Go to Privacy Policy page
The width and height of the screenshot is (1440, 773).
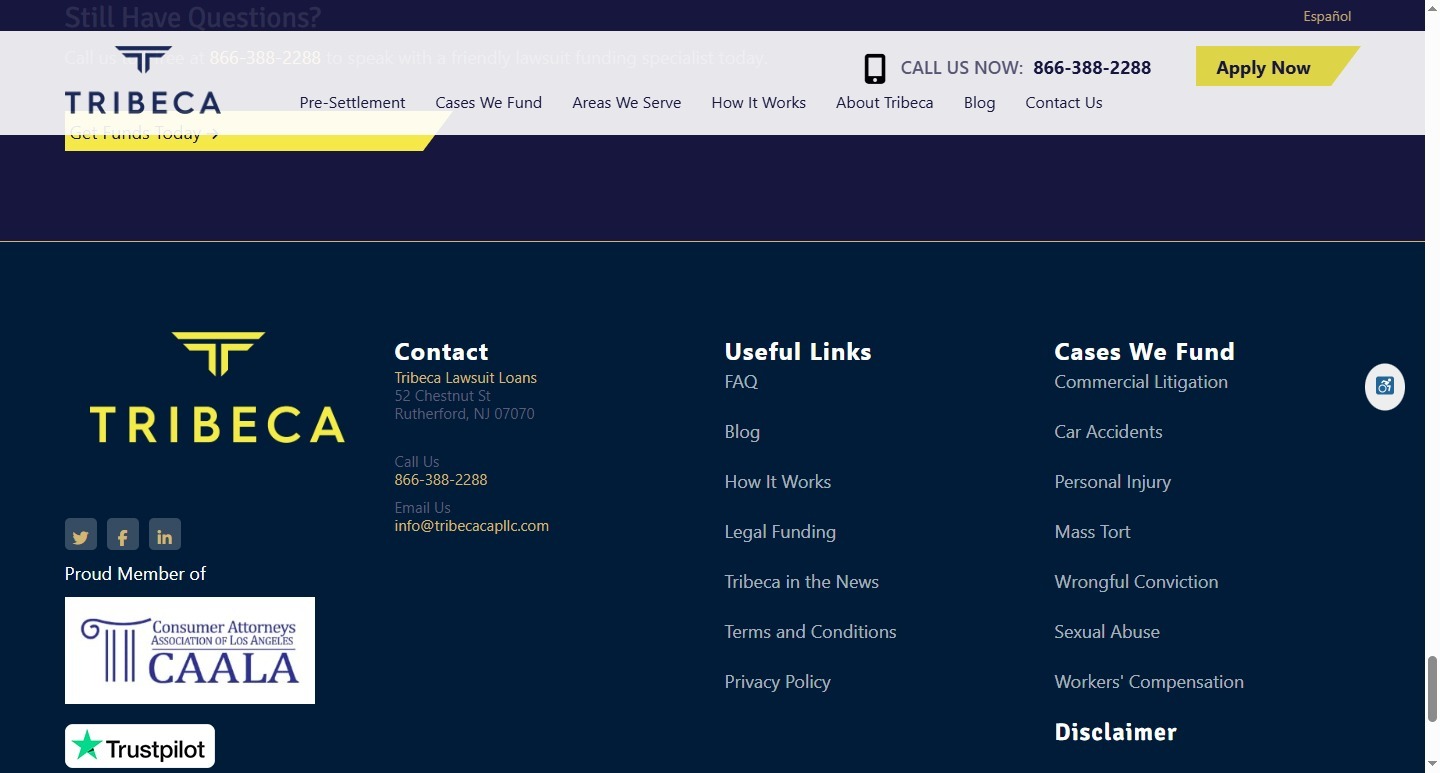[777, 682]
